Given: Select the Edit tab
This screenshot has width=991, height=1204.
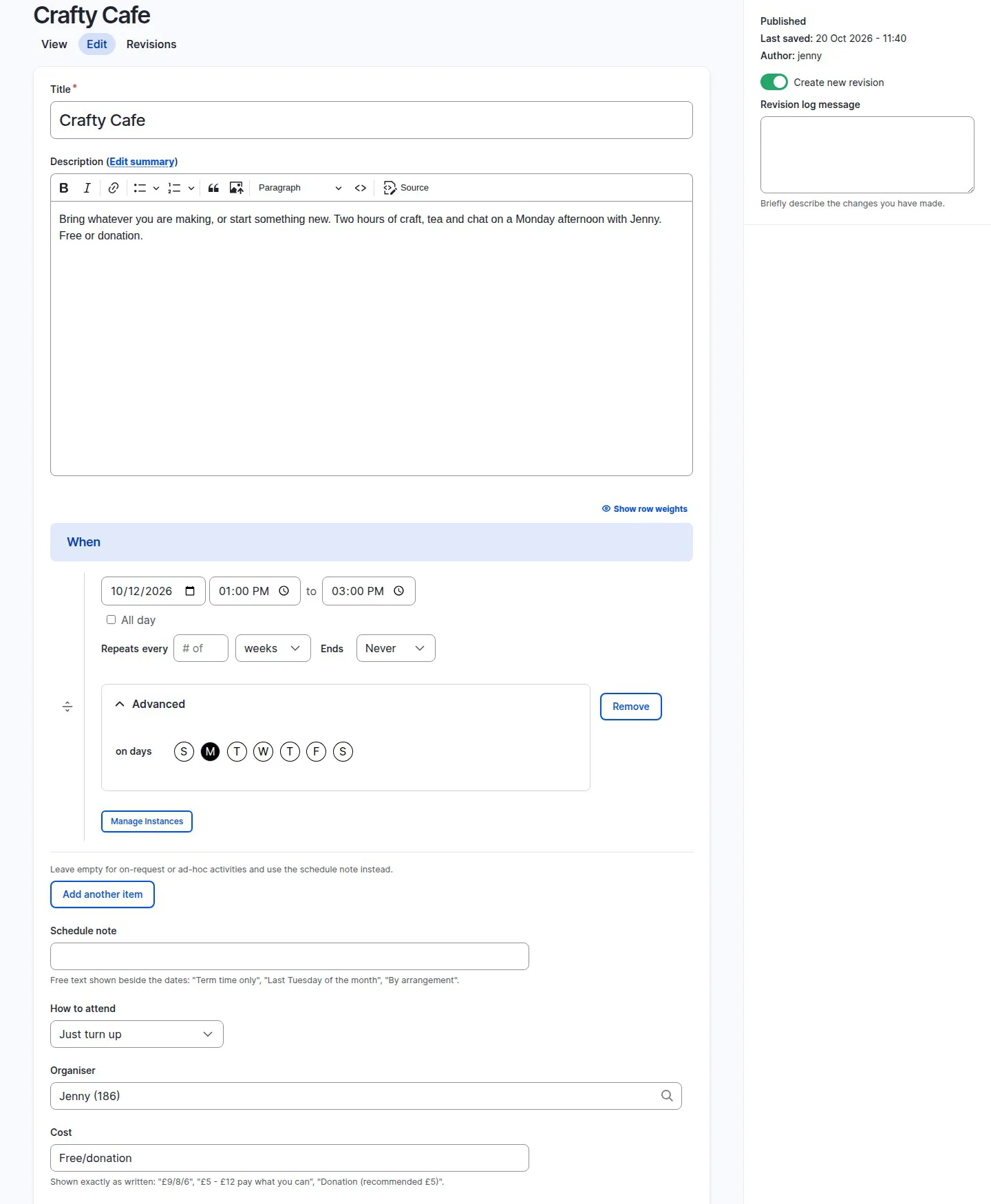Looking at the screenshot, I should point(97,44).
